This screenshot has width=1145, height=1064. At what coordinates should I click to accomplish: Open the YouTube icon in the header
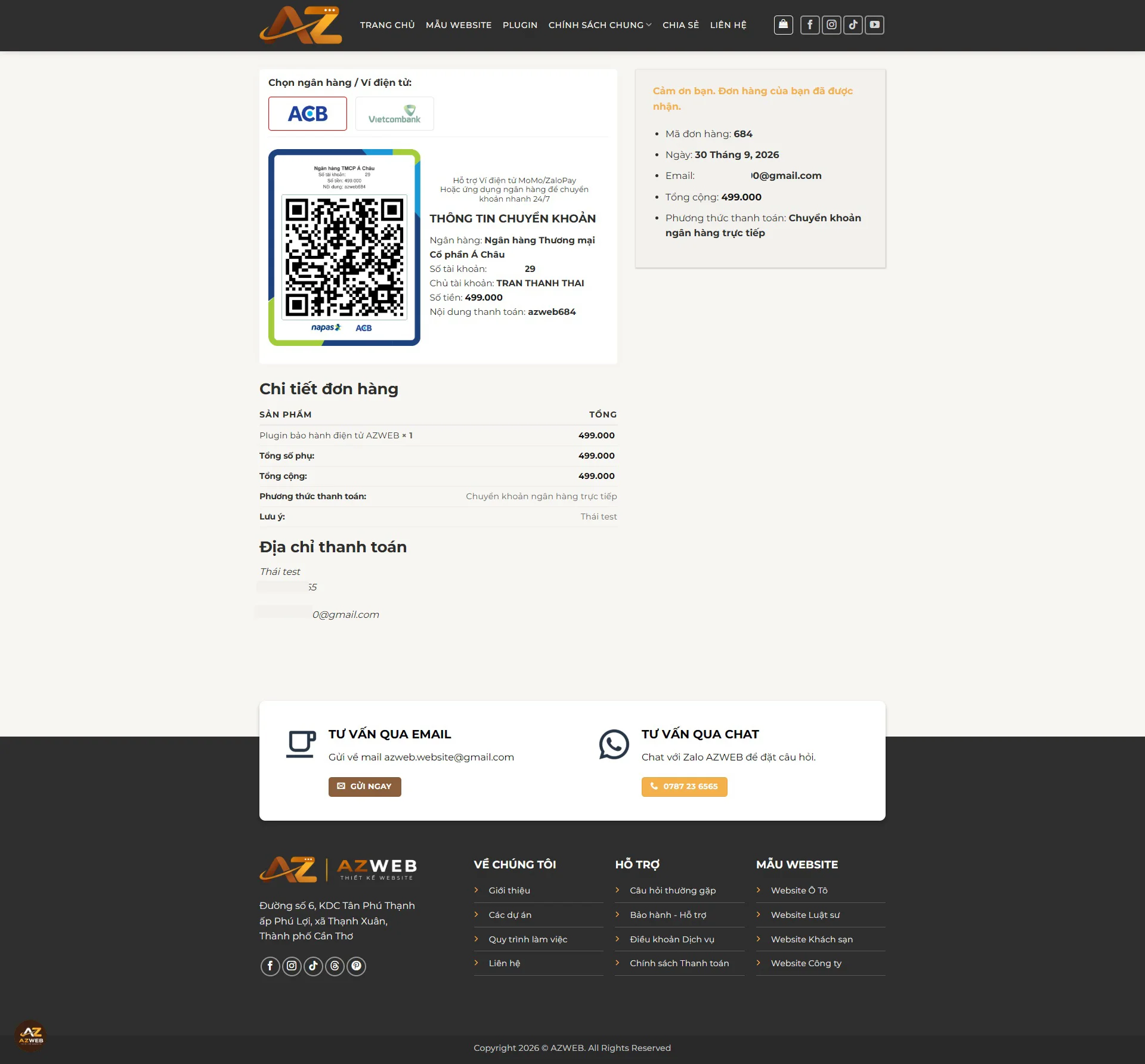click(x=874, y=25)
